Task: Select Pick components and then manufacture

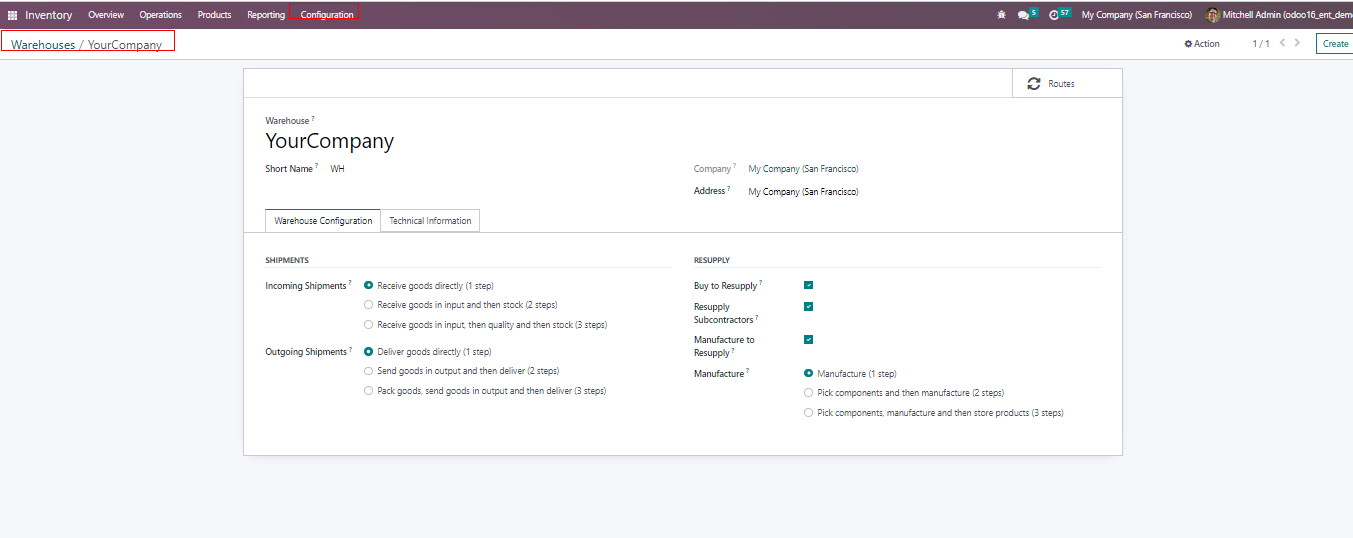Action: click(808, 393)
